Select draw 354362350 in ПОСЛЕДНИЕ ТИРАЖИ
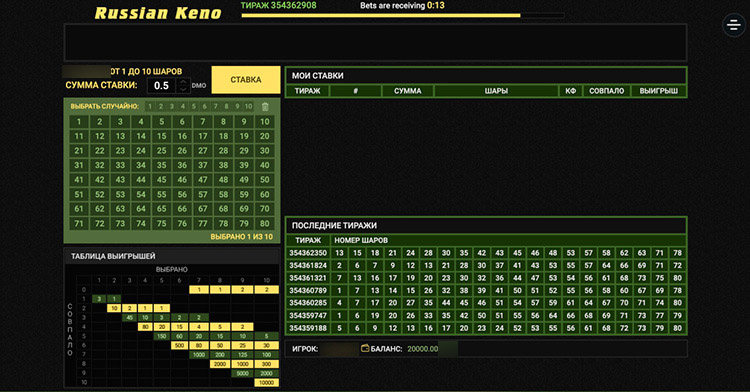The height and width of the screenshot is (392, 750). point(308,253)
